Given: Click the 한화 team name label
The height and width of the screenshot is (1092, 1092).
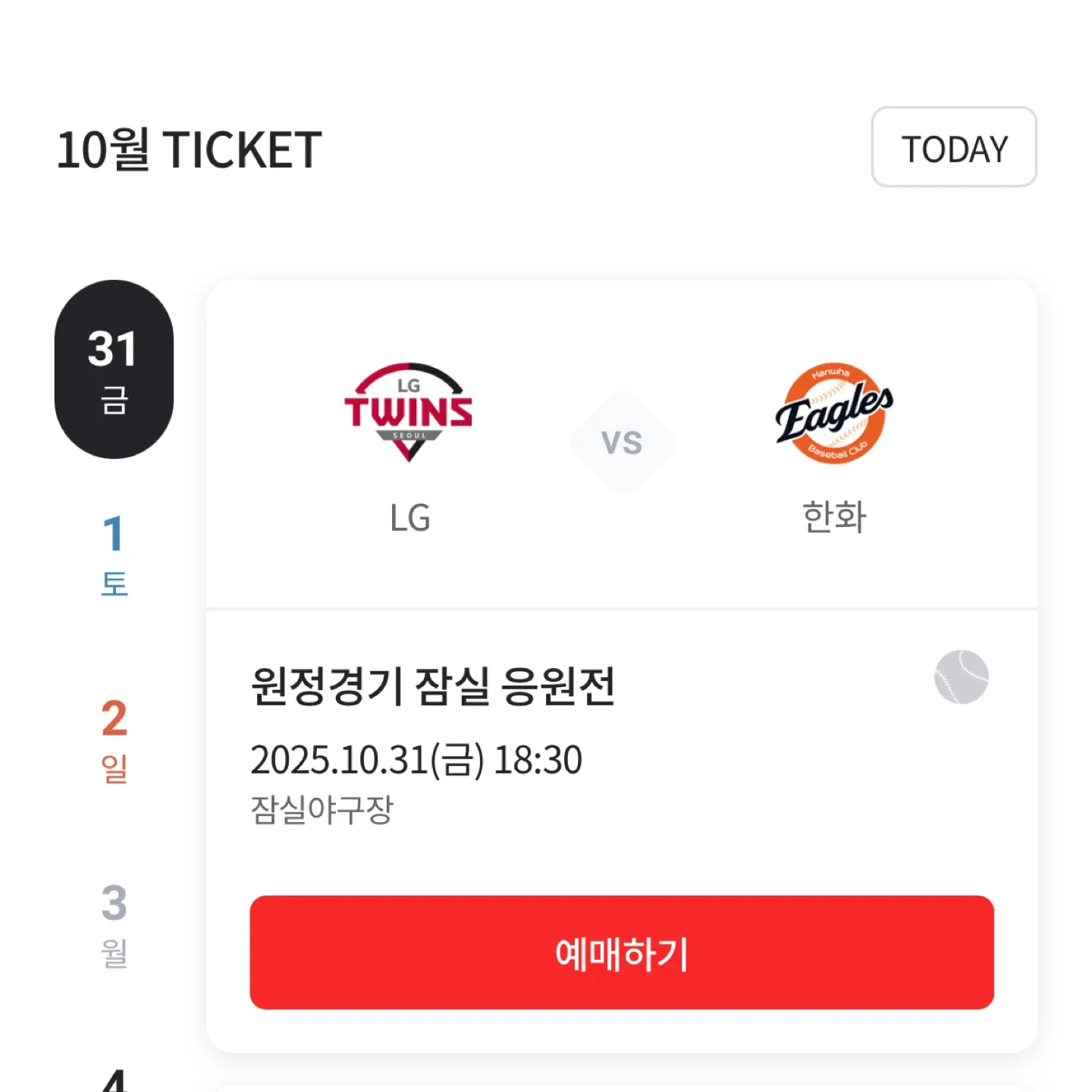Looking at the screenshot, I should click(833, 518).
